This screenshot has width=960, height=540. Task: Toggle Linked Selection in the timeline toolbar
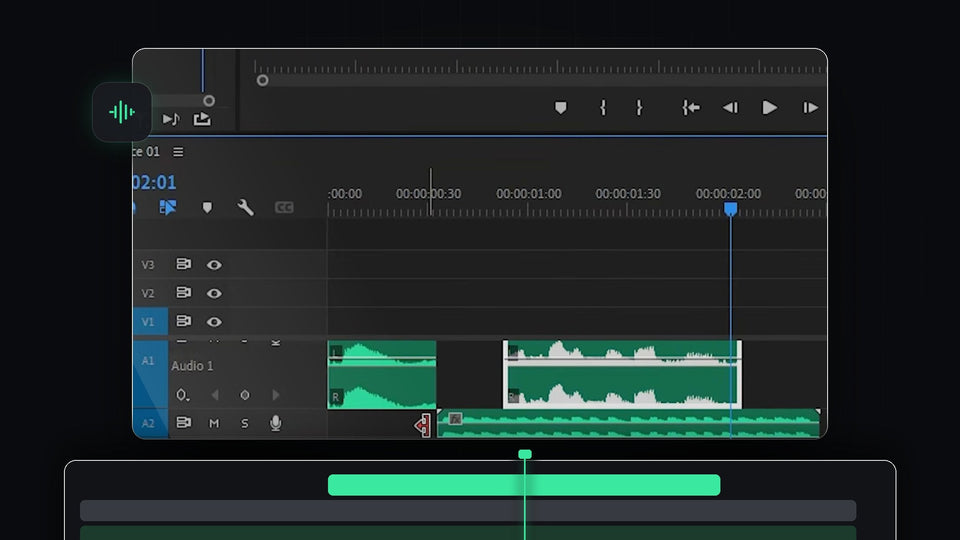point(167,208)
